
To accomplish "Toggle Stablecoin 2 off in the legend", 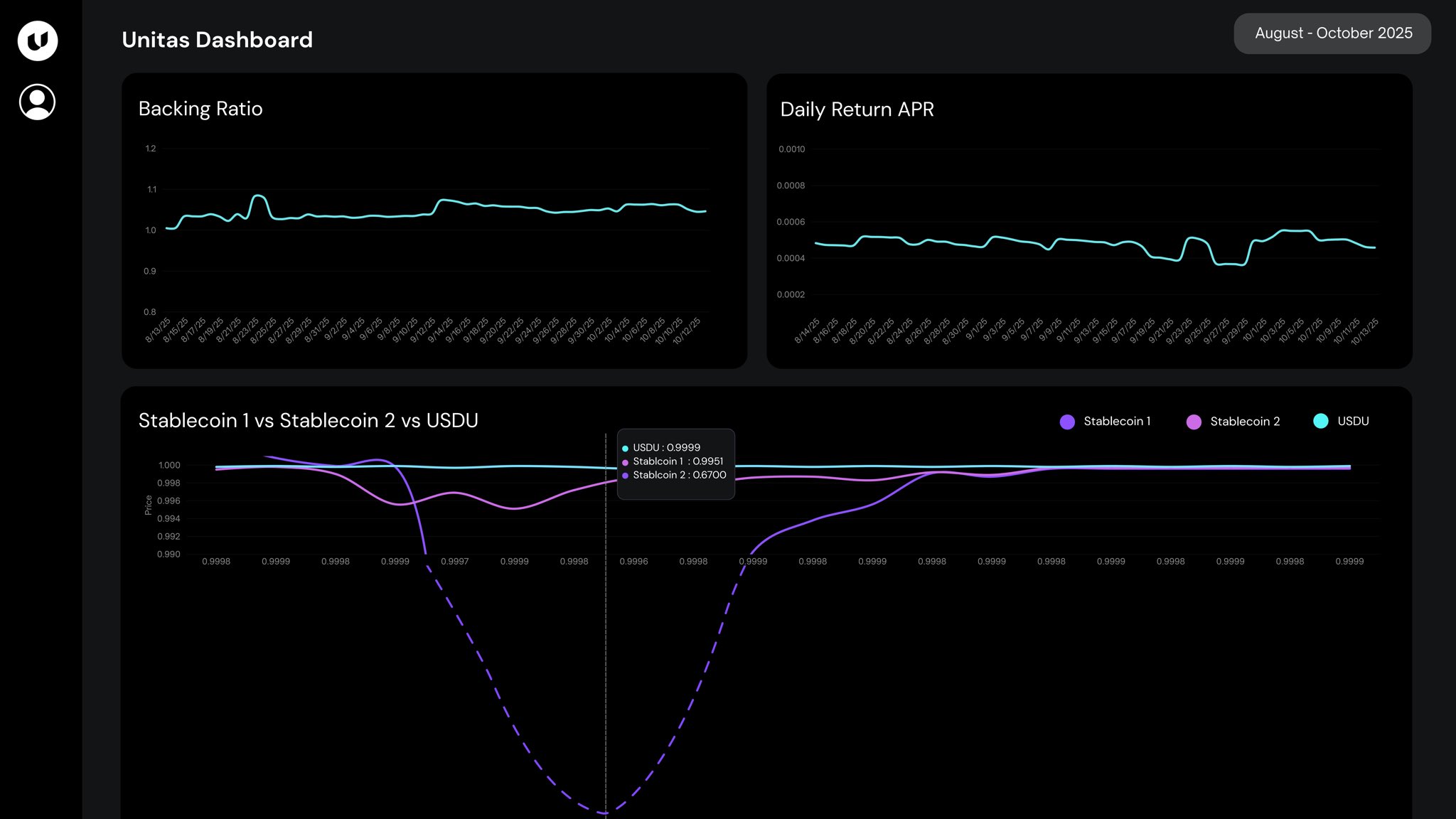I will tap(1245, 421).
